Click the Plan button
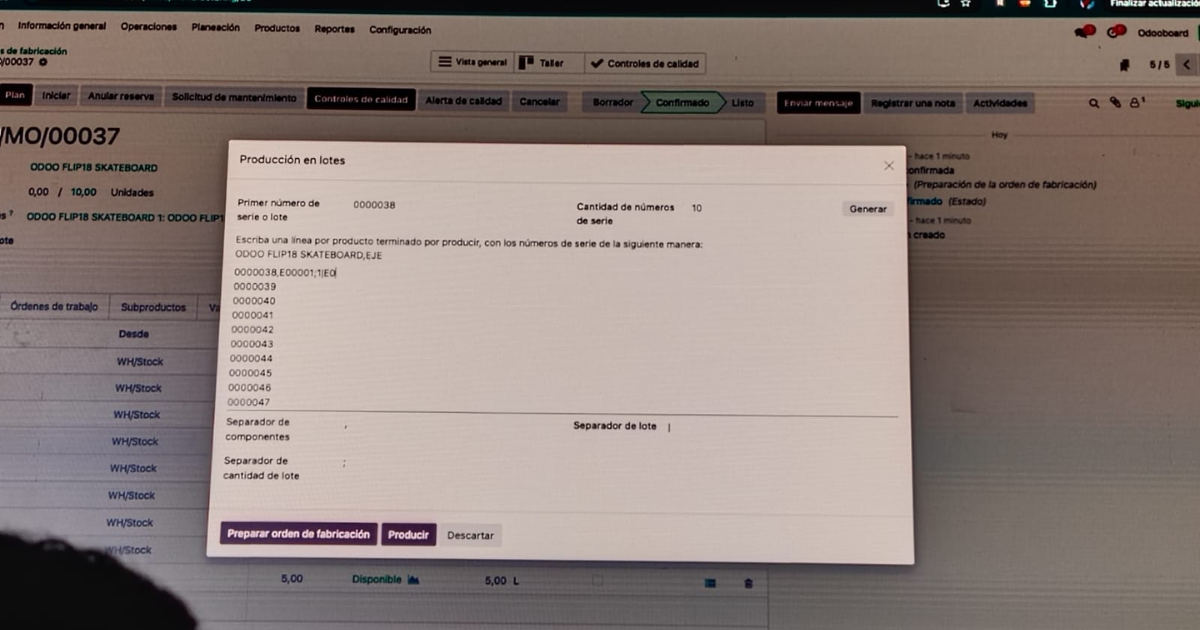 [15, 96]
